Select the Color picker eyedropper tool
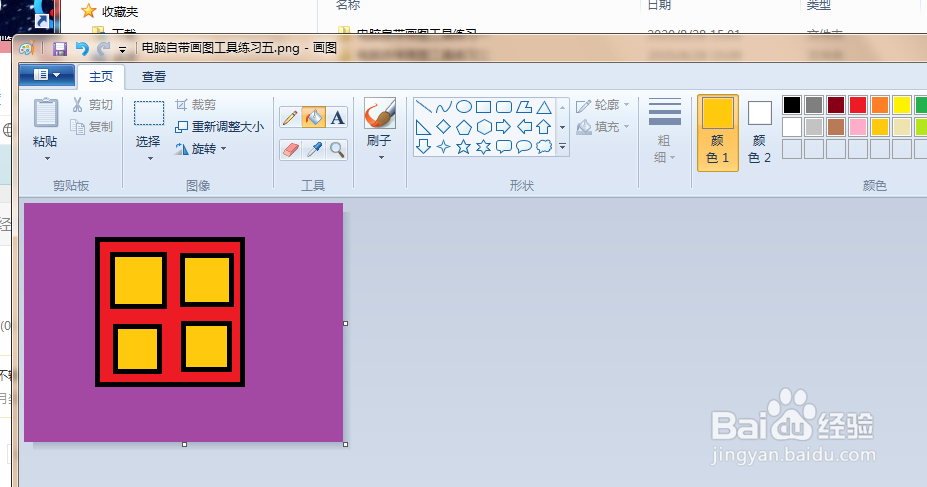Viewport: 927px width, 487px height. (313, 150)
